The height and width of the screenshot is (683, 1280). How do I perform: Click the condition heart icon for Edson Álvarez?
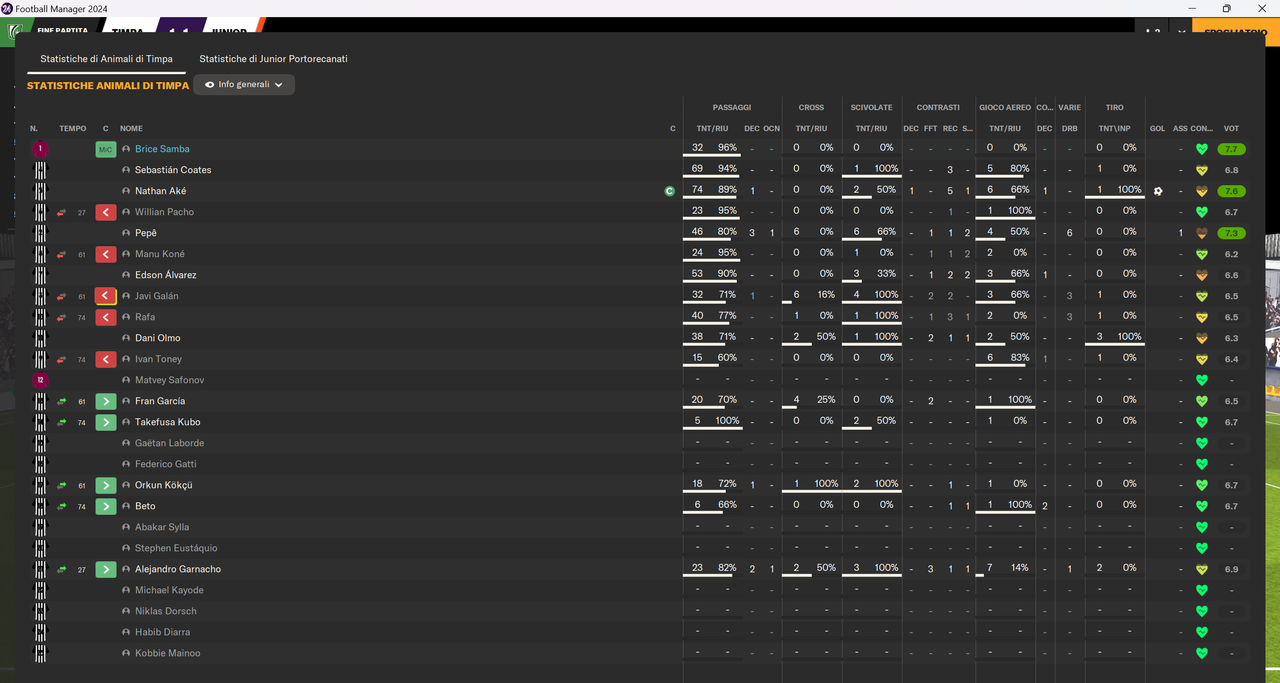coord(1202,275)
